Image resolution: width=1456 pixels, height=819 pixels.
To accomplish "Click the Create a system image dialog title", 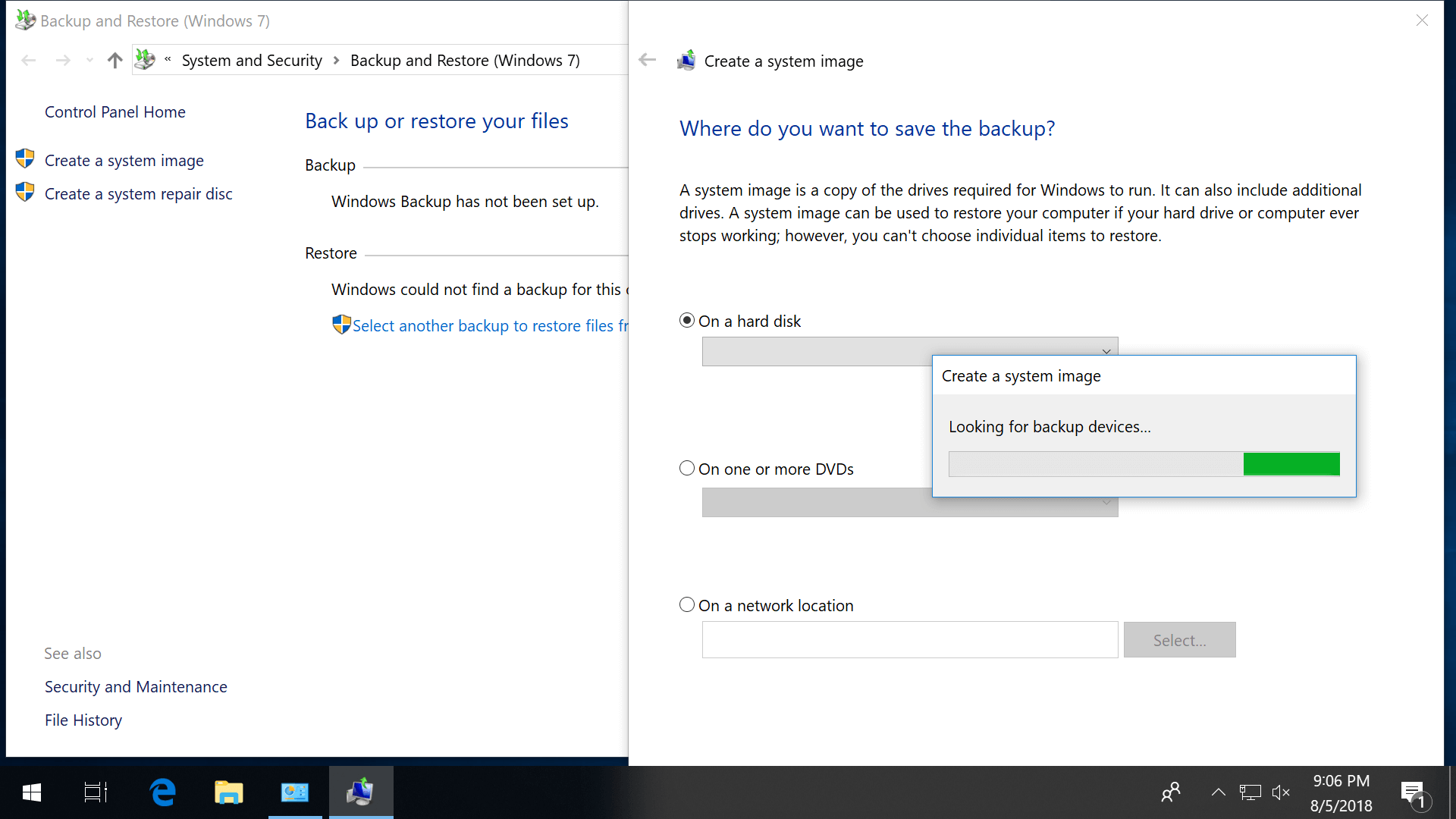I will 1021,376.
